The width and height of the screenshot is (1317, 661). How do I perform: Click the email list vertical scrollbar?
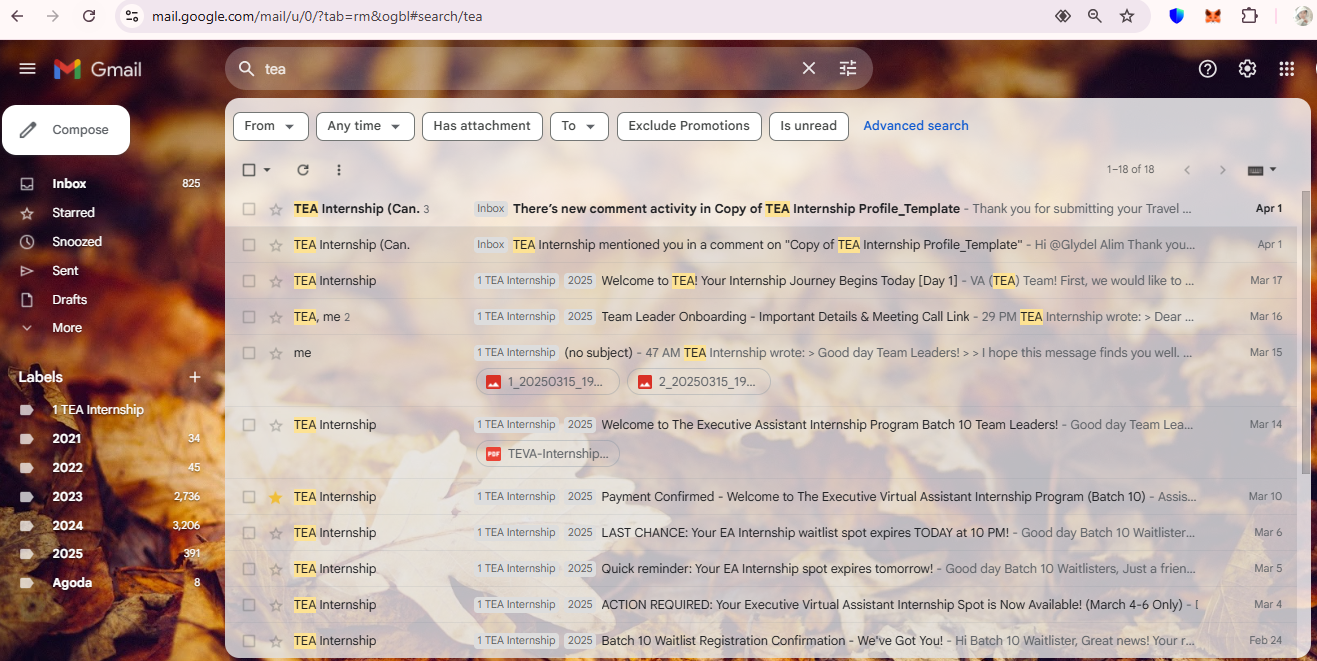coord(1304,330)
